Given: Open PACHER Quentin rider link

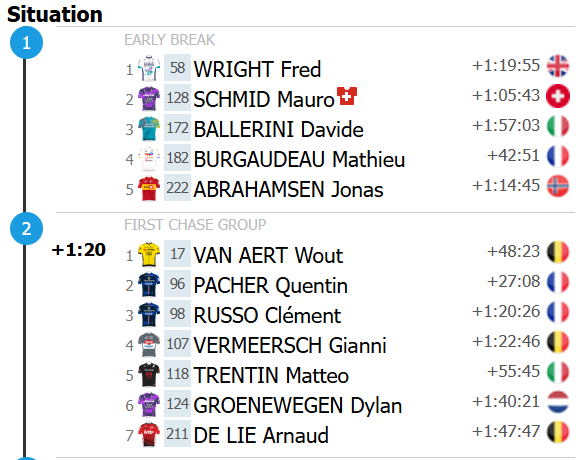Looking at the screenshot, I should (271, 286).
